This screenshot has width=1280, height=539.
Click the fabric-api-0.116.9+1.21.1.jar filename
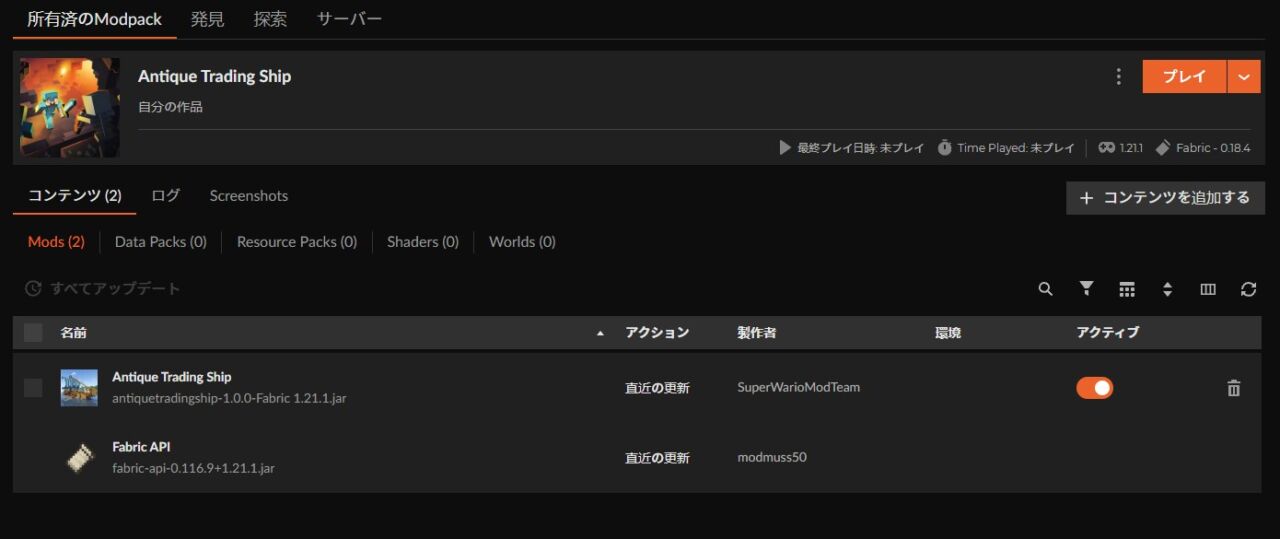[x=193, y=468]
